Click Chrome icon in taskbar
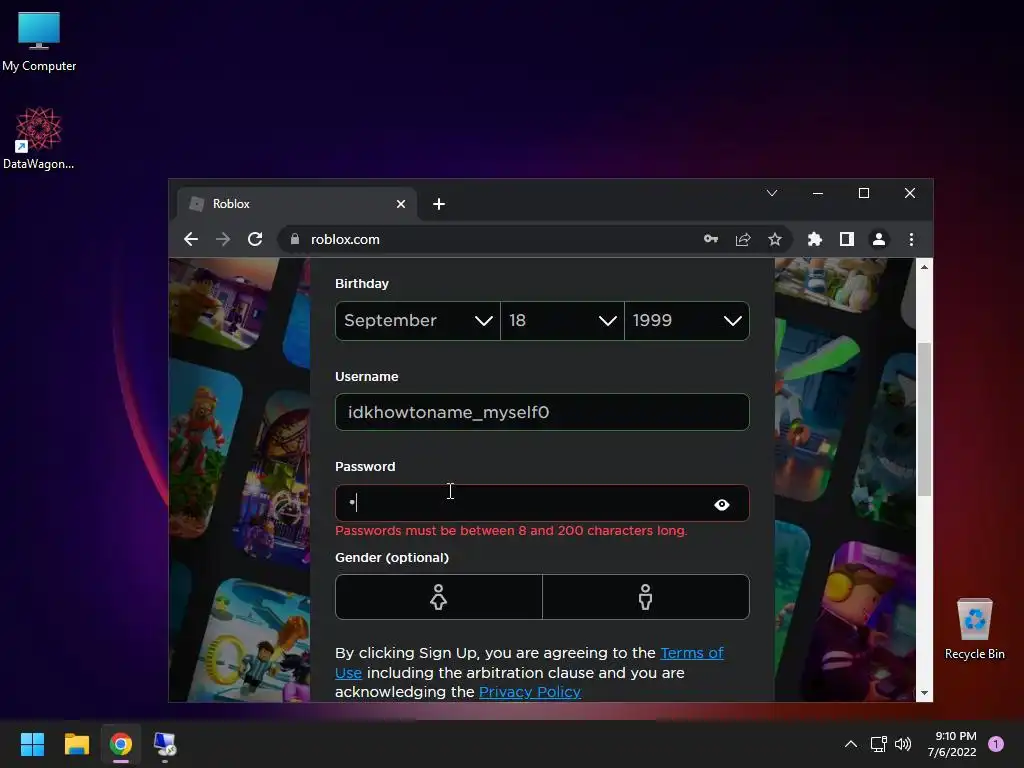The width and height of the screenshot is (1024, 768). pos(121,744)
